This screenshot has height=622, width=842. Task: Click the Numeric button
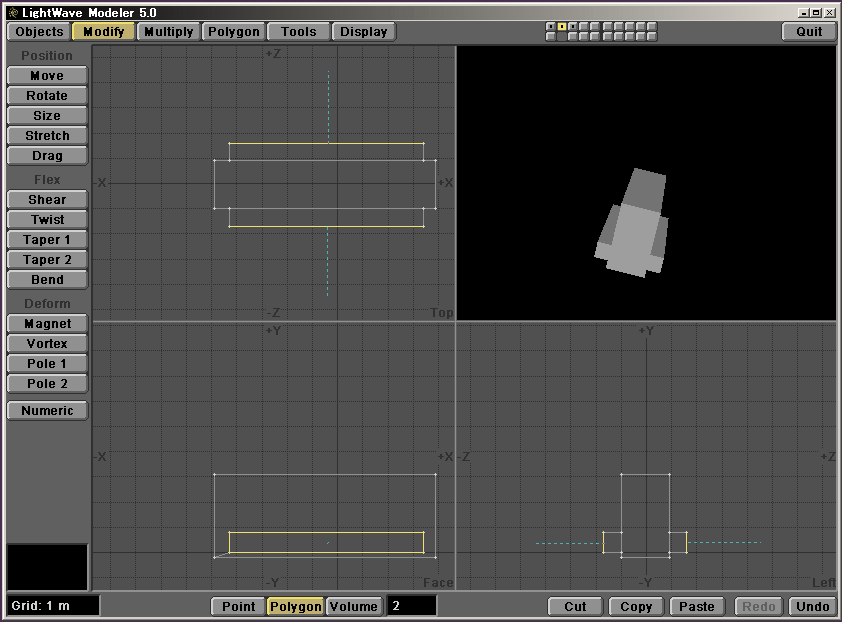47,411
